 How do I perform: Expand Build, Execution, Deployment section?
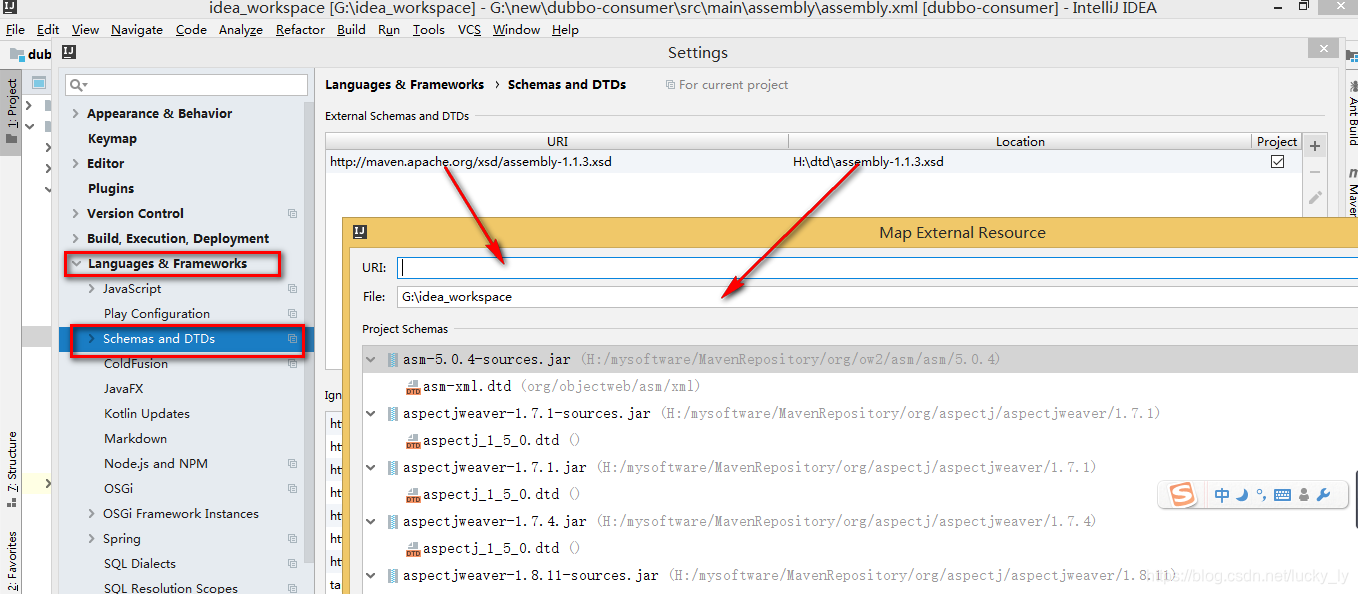76,239
